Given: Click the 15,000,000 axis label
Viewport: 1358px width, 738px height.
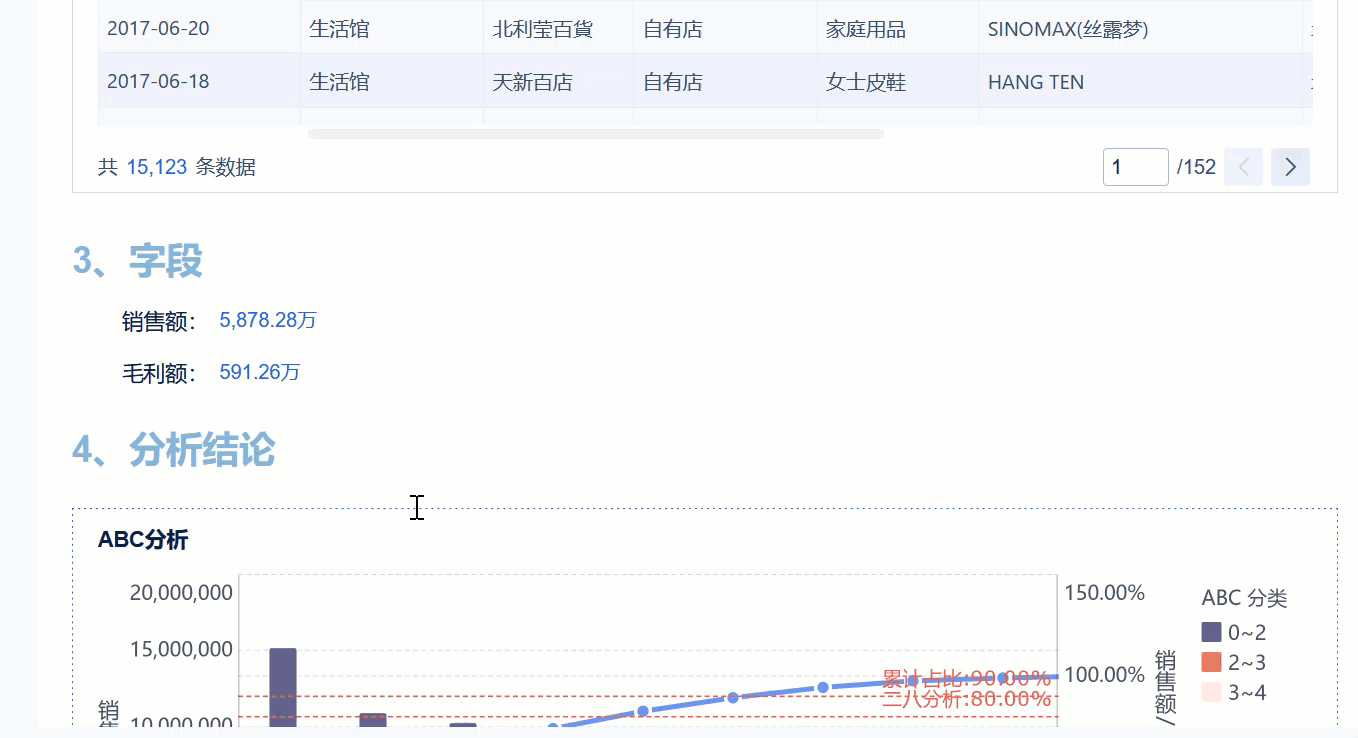Looking at the screenshot, I should [x=181, y=650].
